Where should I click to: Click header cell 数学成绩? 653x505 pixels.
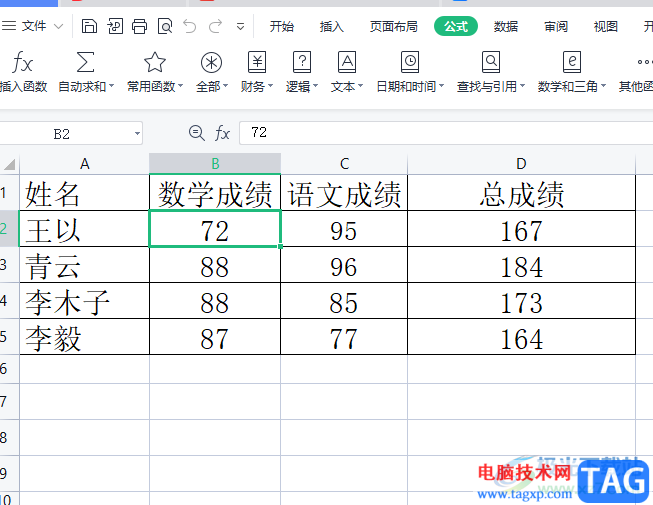215,193
